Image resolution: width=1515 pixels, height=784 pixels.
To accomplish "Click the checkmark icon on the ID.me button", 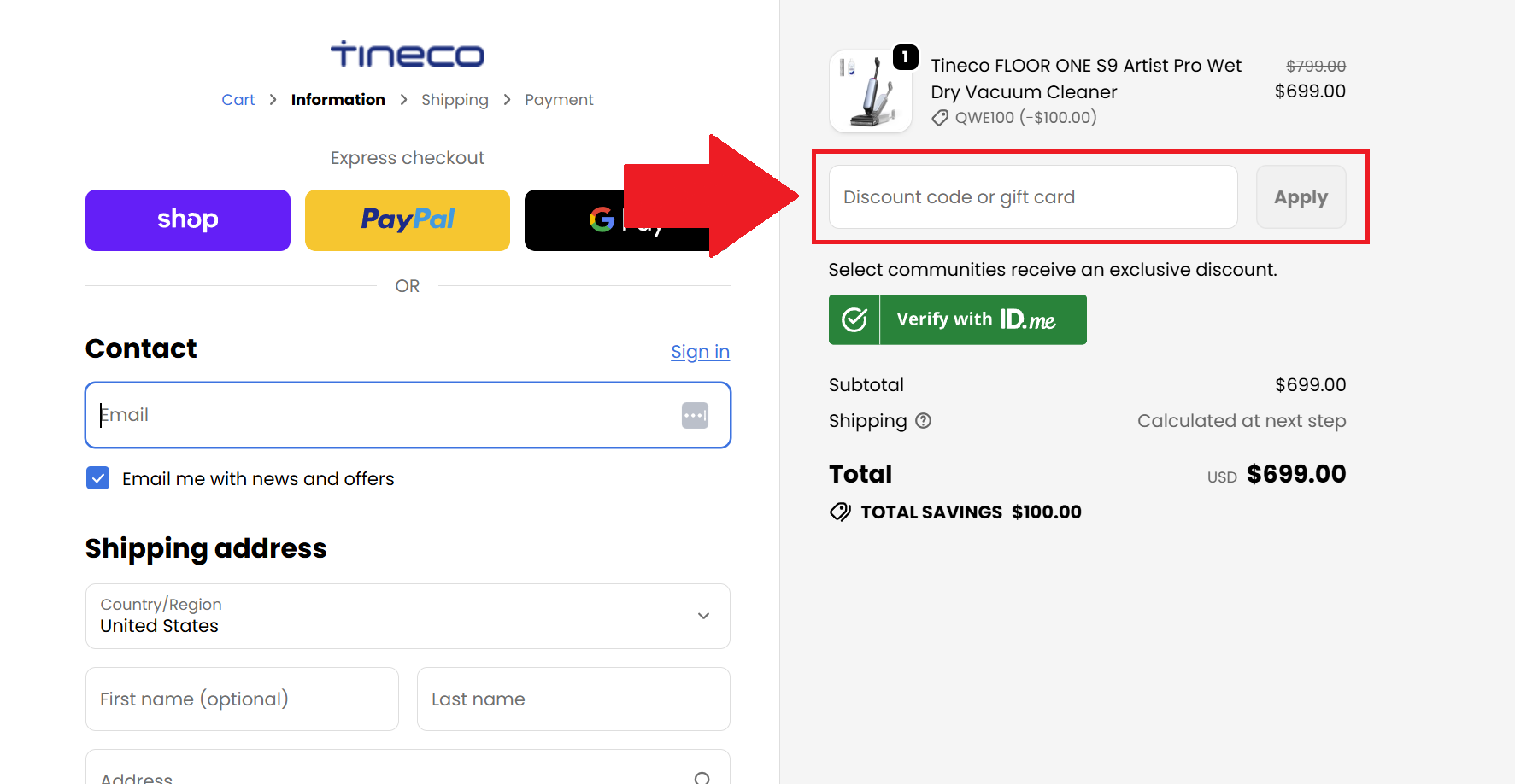I will (x=854, y=319).
